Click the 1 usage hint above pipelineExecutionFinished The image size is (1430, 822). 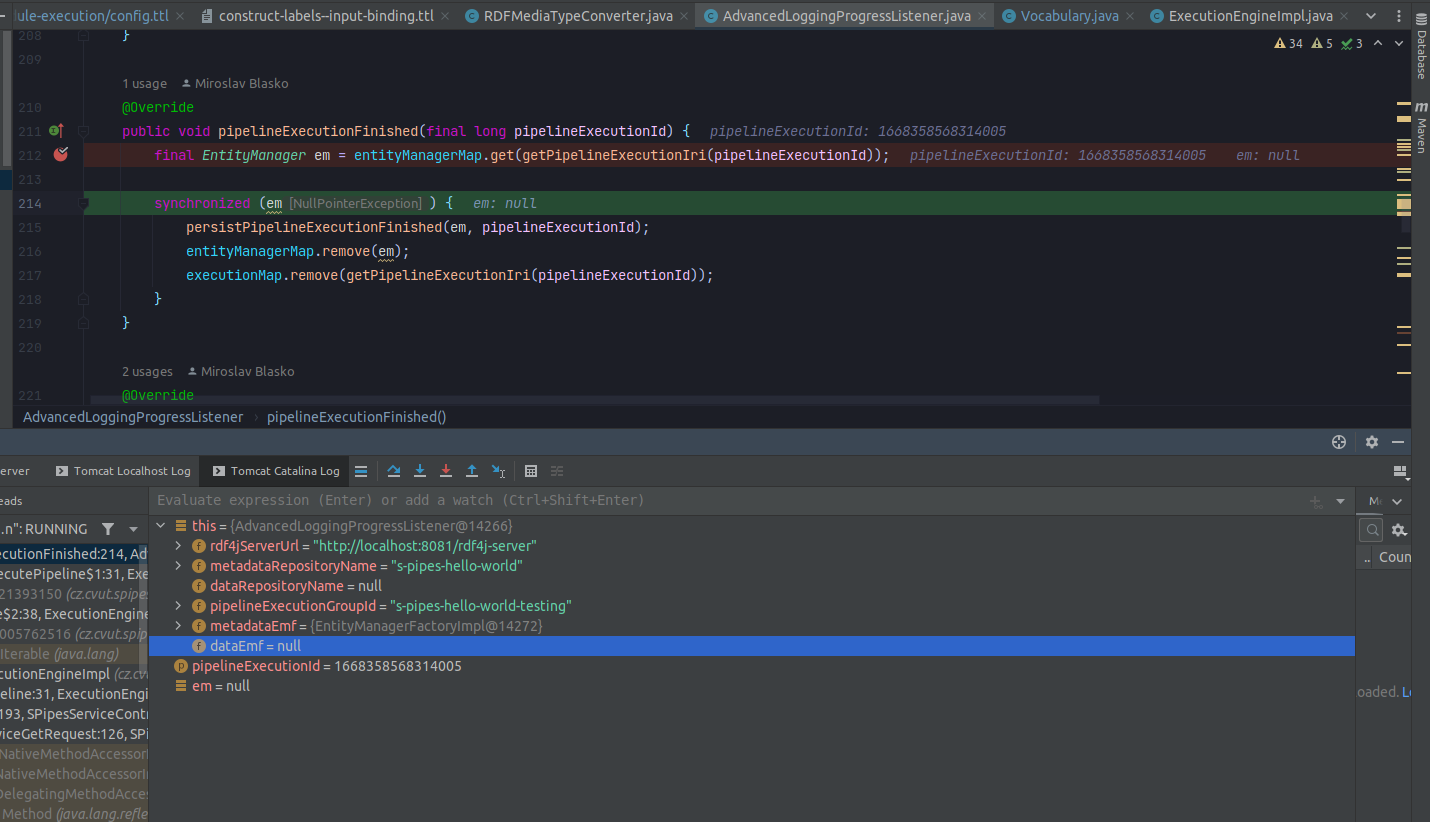point(144,83)
